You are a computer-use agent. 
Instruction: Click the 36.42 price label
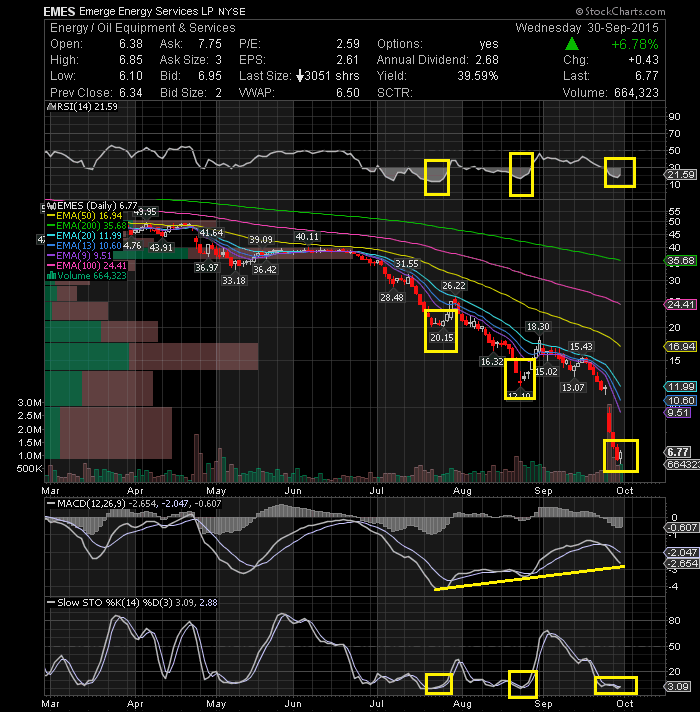point(265,269)
